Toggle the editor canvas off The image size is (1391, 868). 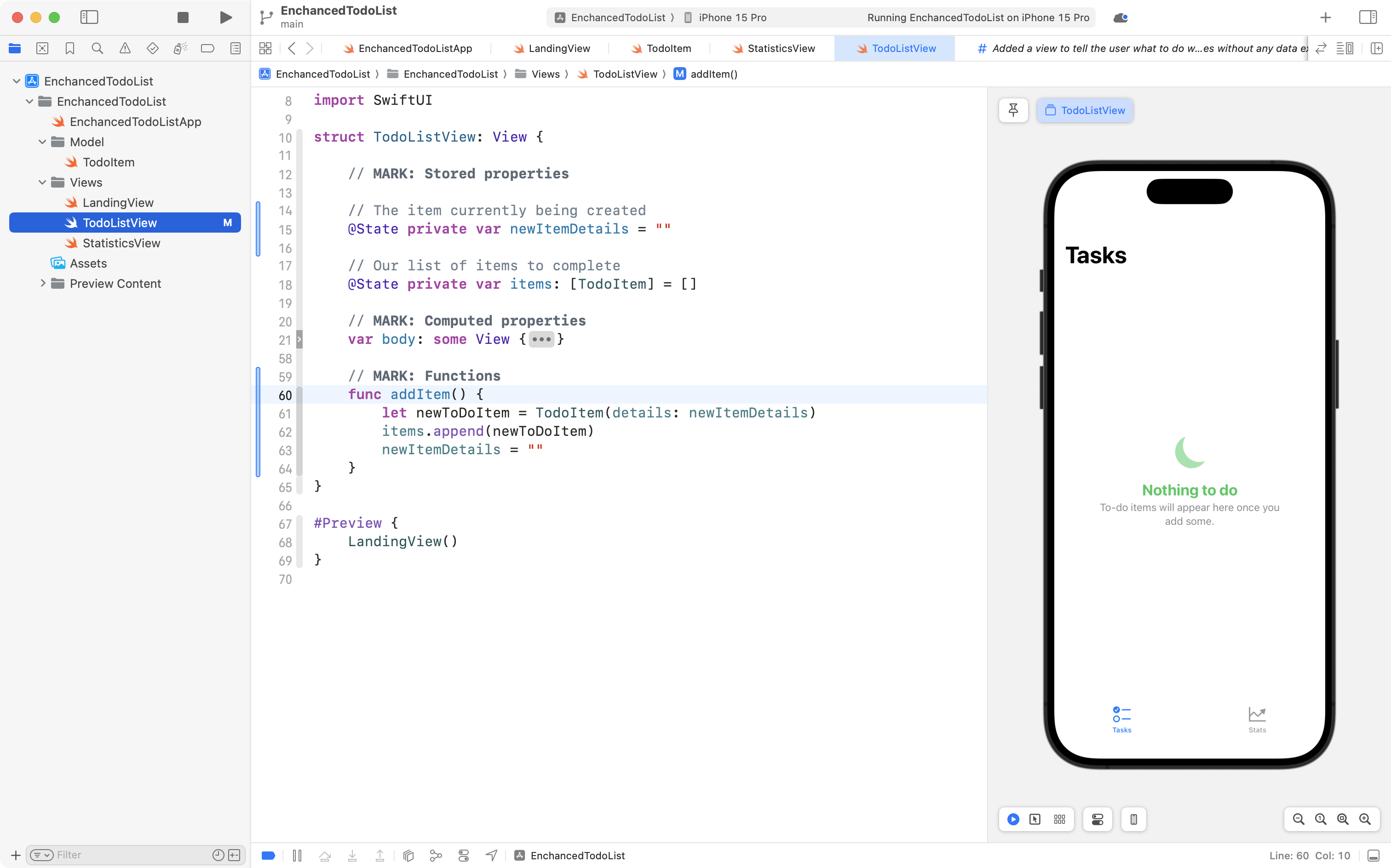[1345, 48]
